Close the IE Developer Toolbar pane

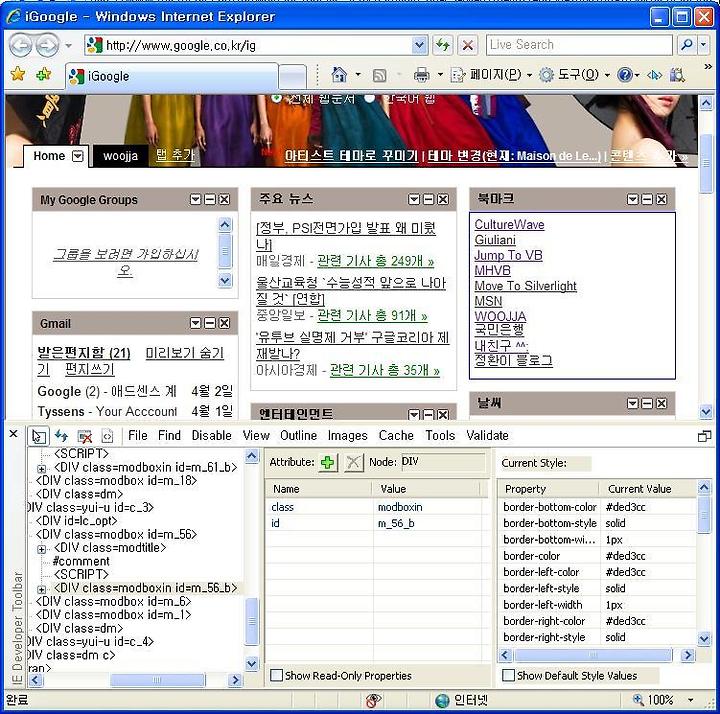point(13,433)
